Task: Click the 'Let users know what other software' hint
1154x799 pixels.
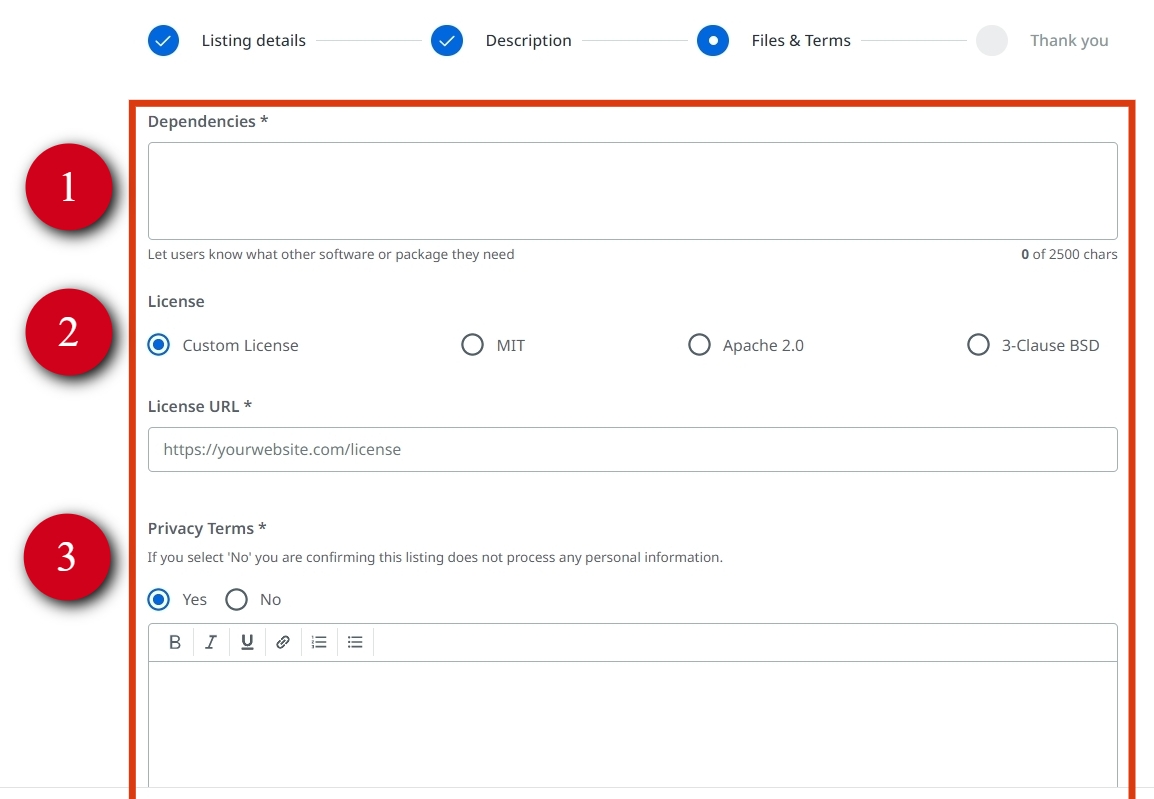Action: pyautogui.click(x=330, y=255)
